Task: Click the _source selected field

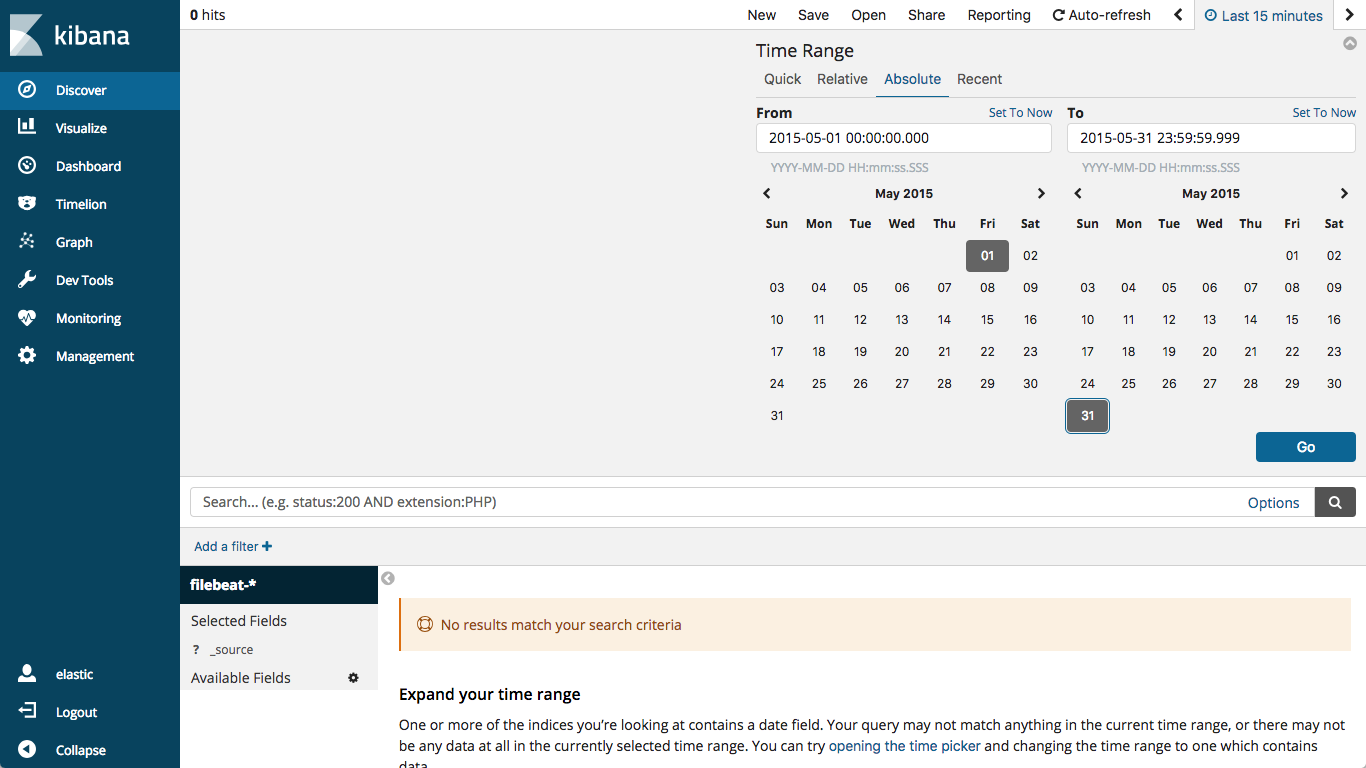Action: 232,650
